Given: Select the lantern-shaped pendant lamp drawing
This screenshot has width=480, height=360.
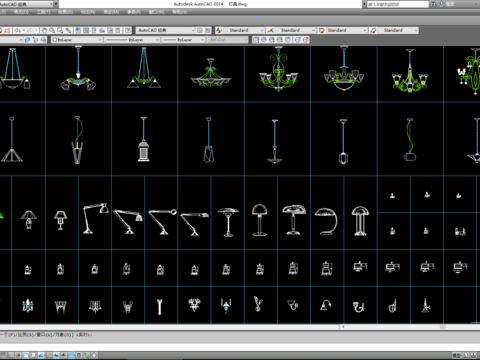Looking at the screenshot, I should pos(143,139).
